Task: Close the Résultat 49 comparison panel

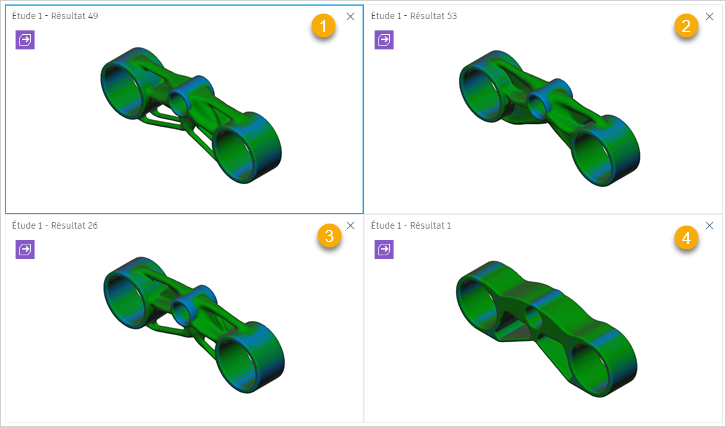Action: [350, 17]
